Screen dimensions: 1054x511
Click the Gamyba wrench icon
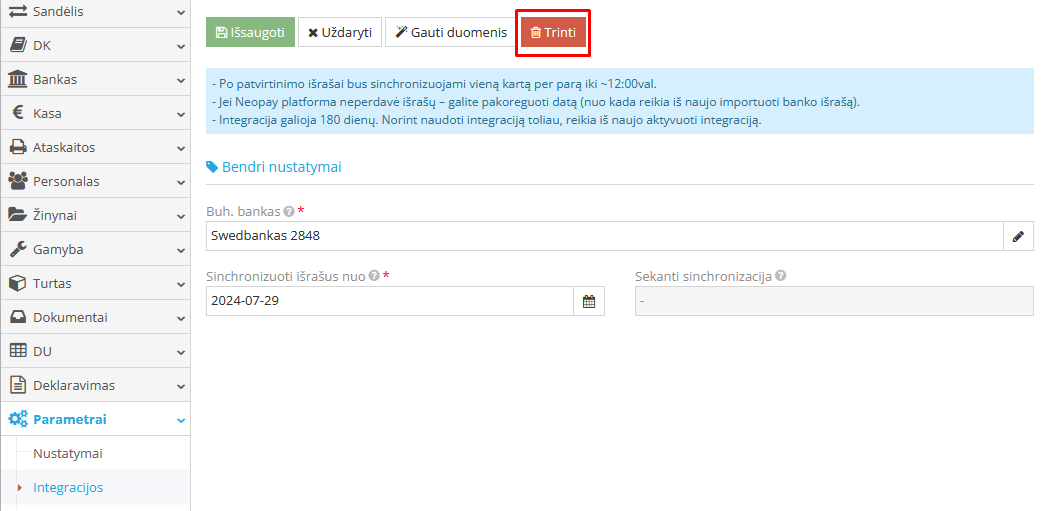18,249
